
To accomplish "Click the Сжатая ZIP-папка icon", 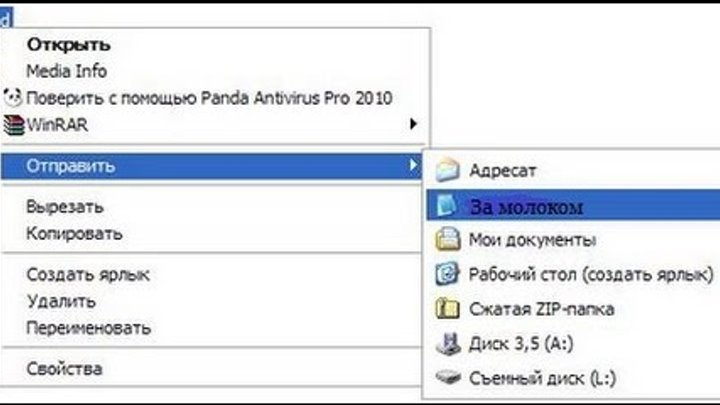I will tap(449, 309).
